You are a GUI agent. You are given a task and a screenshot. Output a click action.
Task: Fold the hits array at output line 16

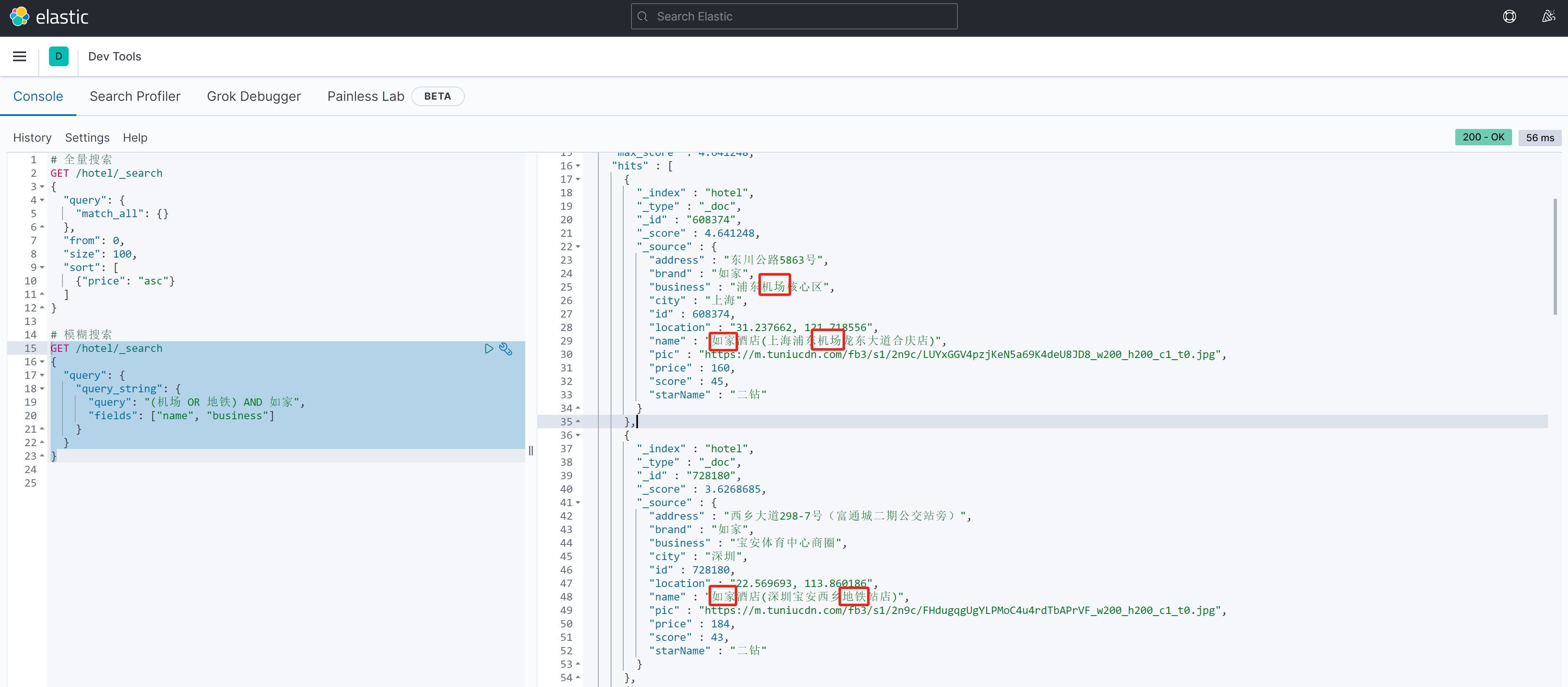578,166
